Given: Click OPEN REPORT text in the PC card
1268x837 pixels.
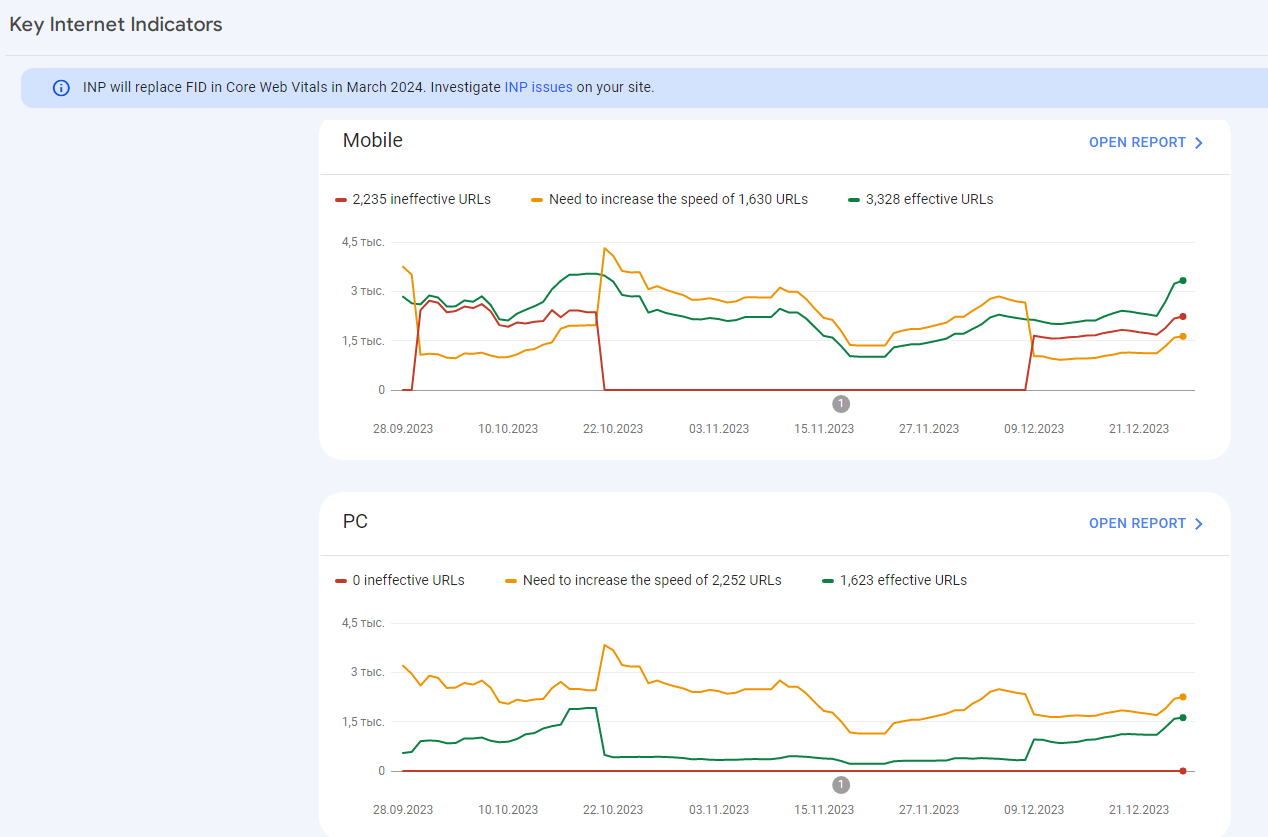Looking at the screenshot, I should tap(1137, 523).
